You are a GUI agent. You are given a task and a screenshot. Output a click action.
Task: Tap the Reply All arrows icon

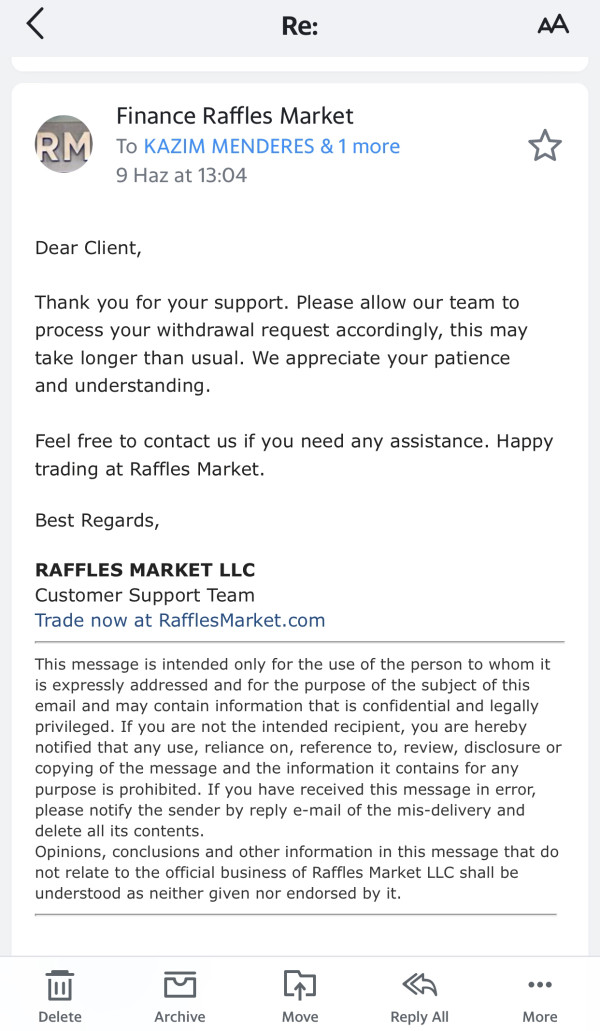coord(420,995)
